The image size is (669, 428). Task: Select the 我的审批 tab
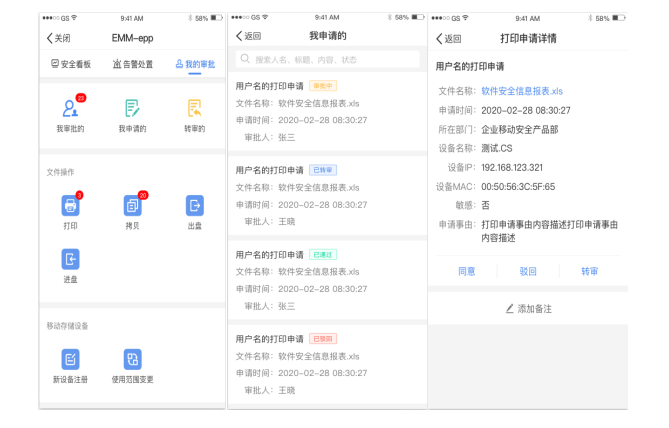point(194,64)
